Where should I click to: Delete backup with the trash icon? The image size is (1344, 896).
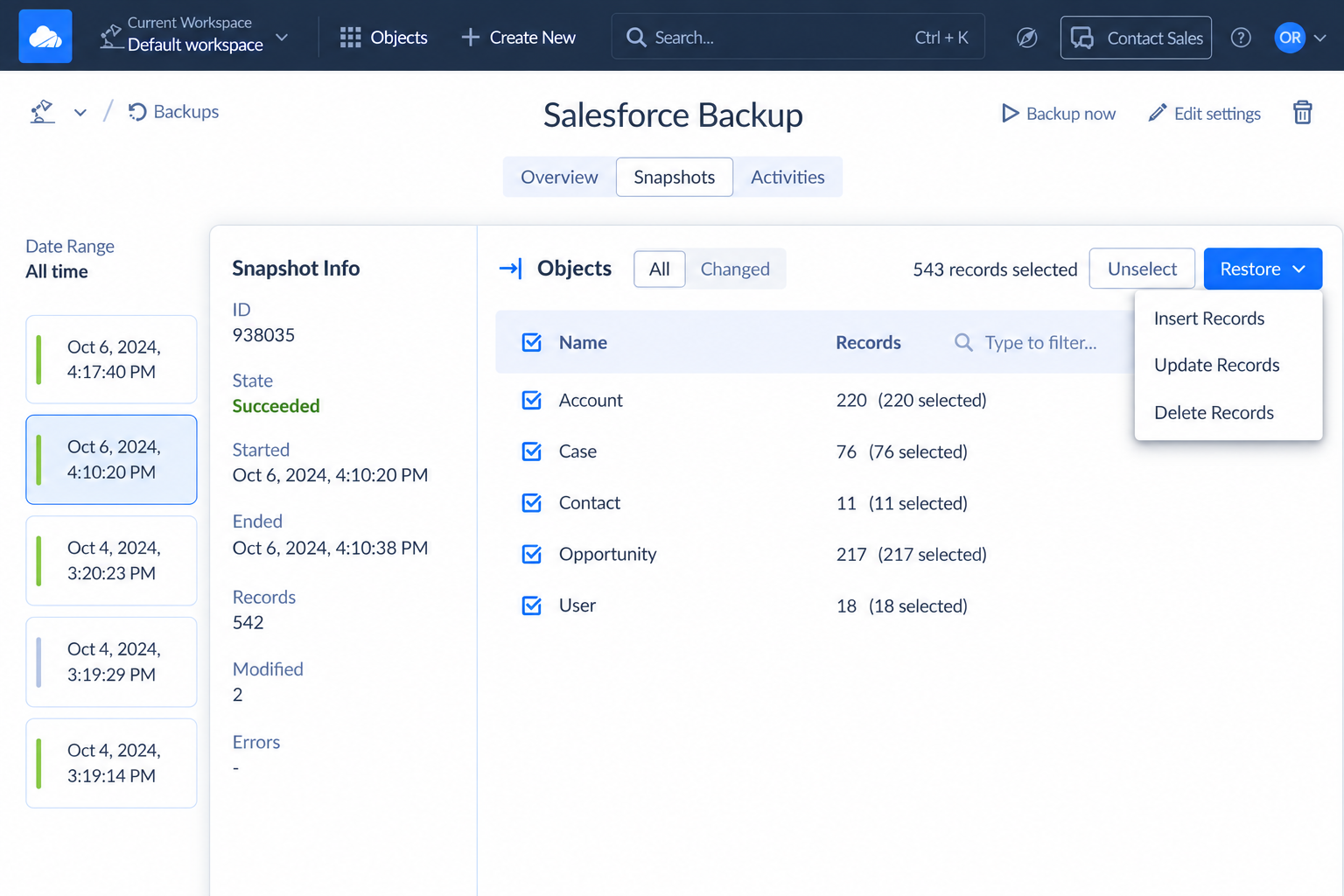click(x=1303, y=113)
